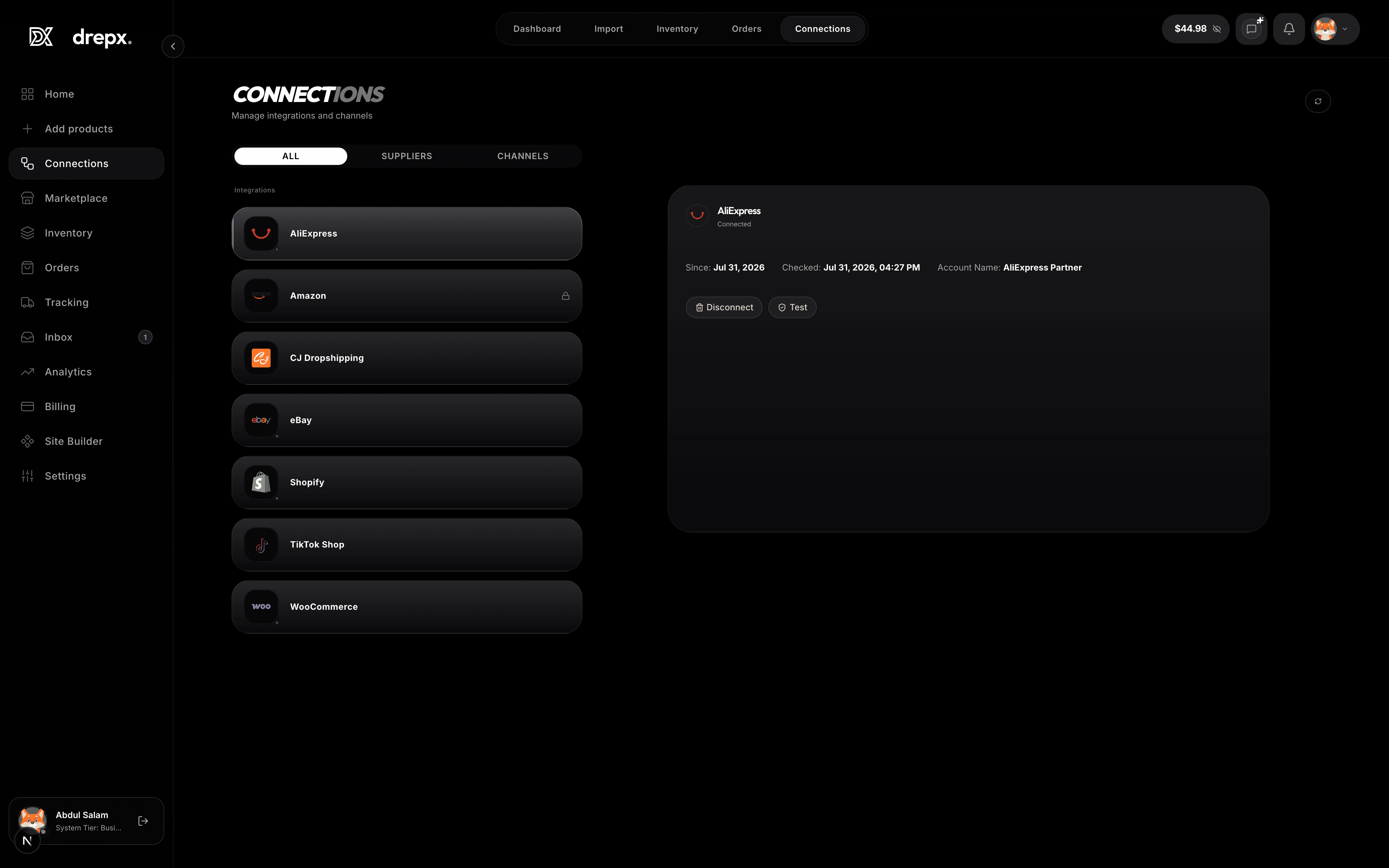Click the AliExpress logo in details panel
The width and height of the screenshot is (1389, 868).
(697, 215)
